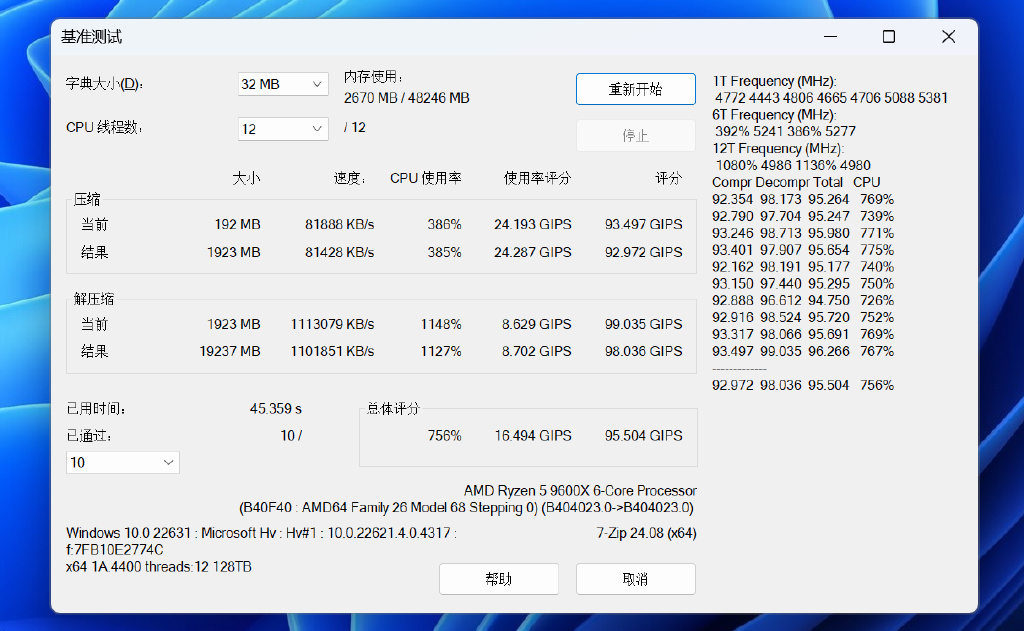The image size is (1024, 631).
Task: Click the 速度: column header
Action: pyautogui.click(x=350, y=178)
